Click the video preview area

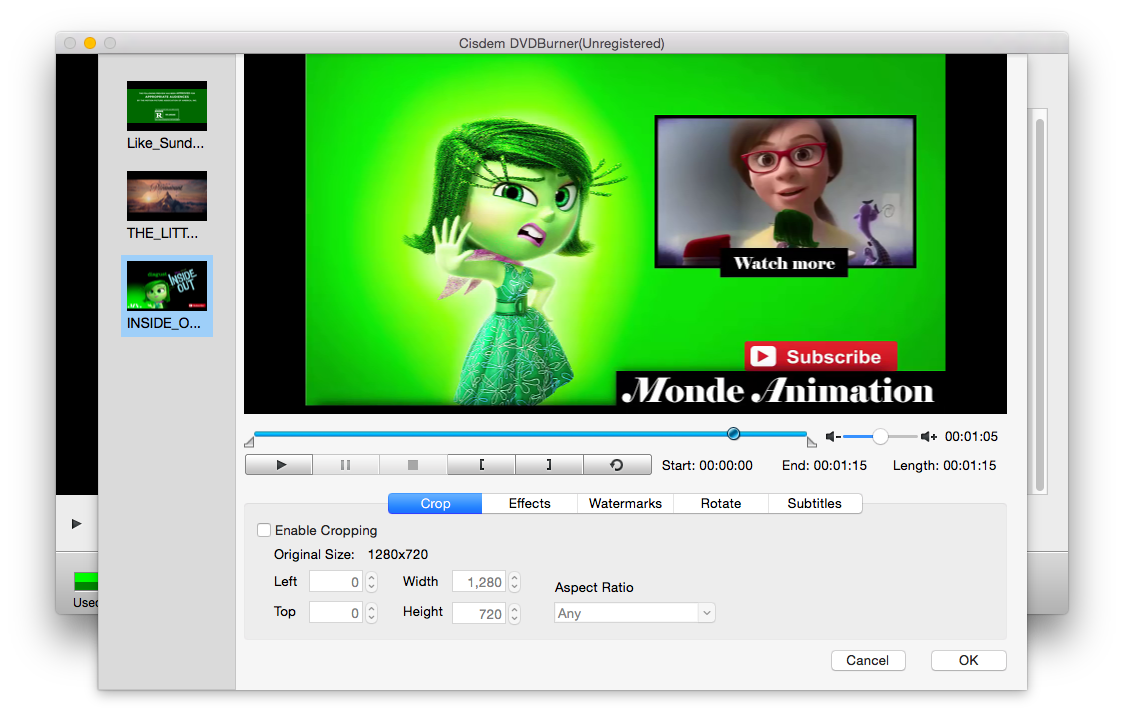click(x=625, y=234)
